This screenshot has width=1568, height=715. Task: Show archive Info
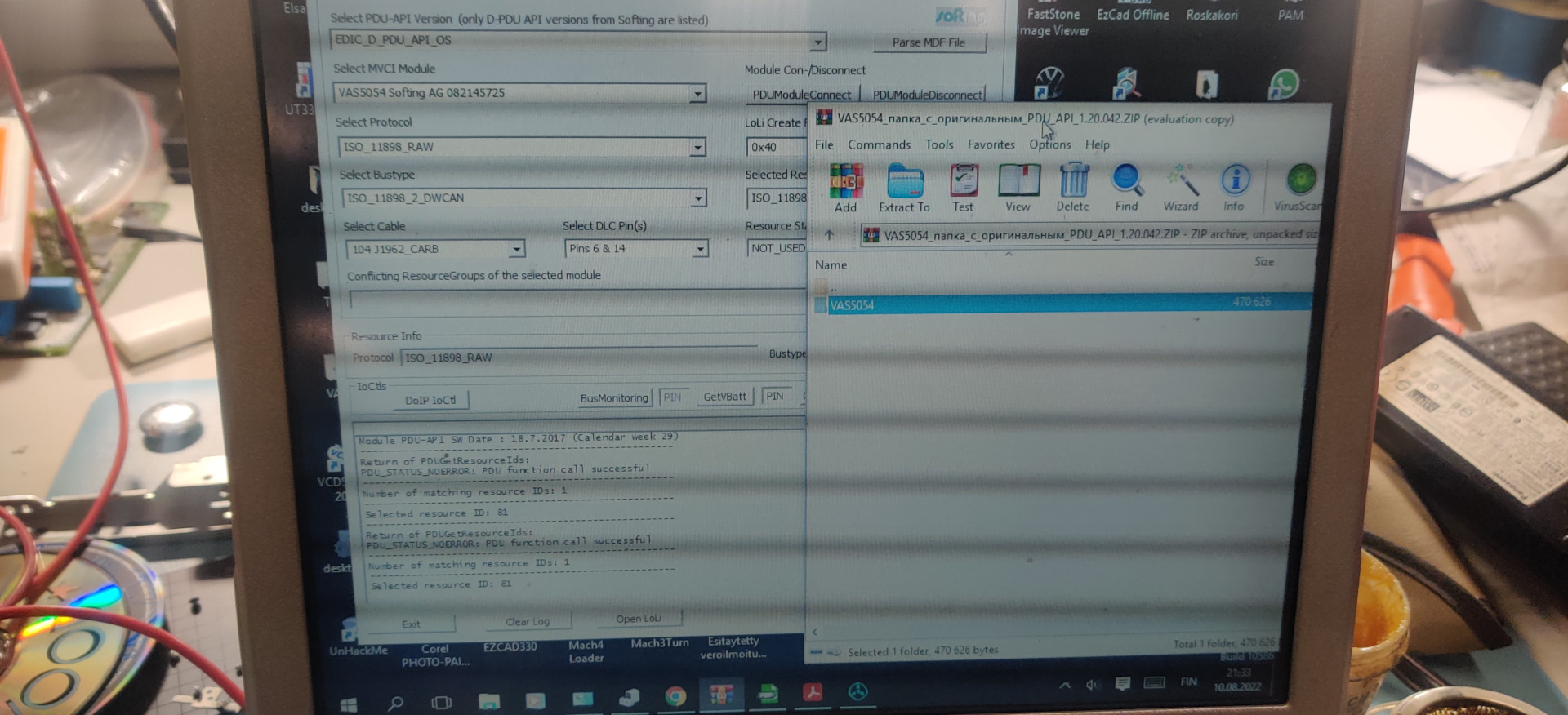click(1235, 188)
